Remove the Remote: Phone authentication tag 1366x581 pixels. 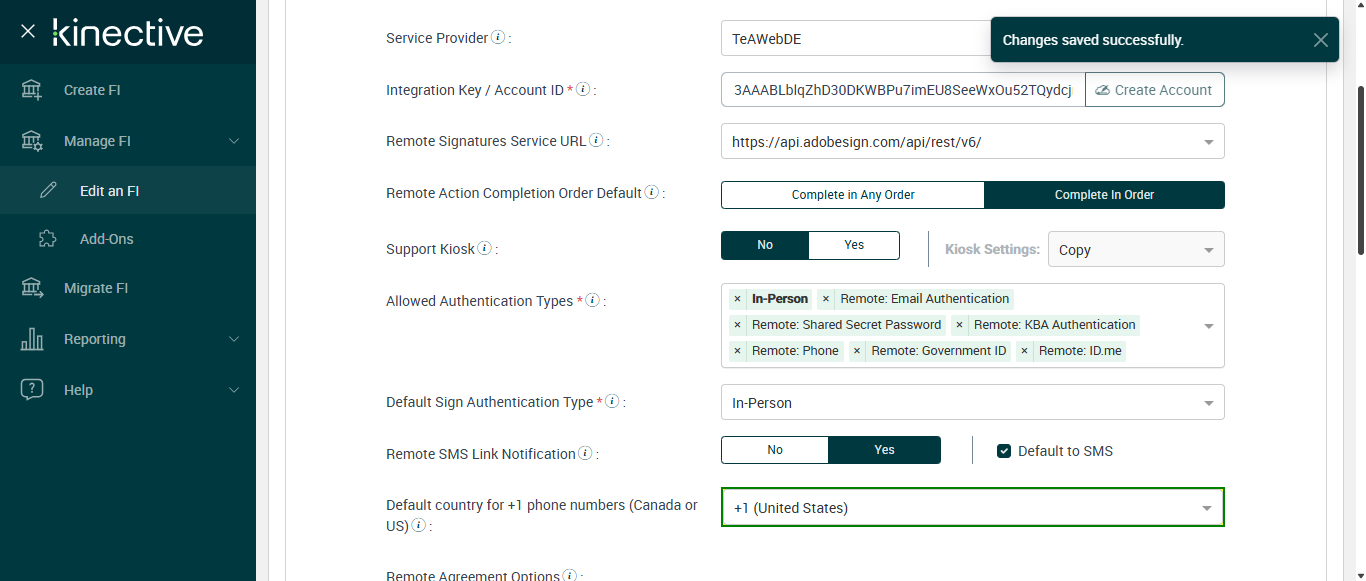737,351
